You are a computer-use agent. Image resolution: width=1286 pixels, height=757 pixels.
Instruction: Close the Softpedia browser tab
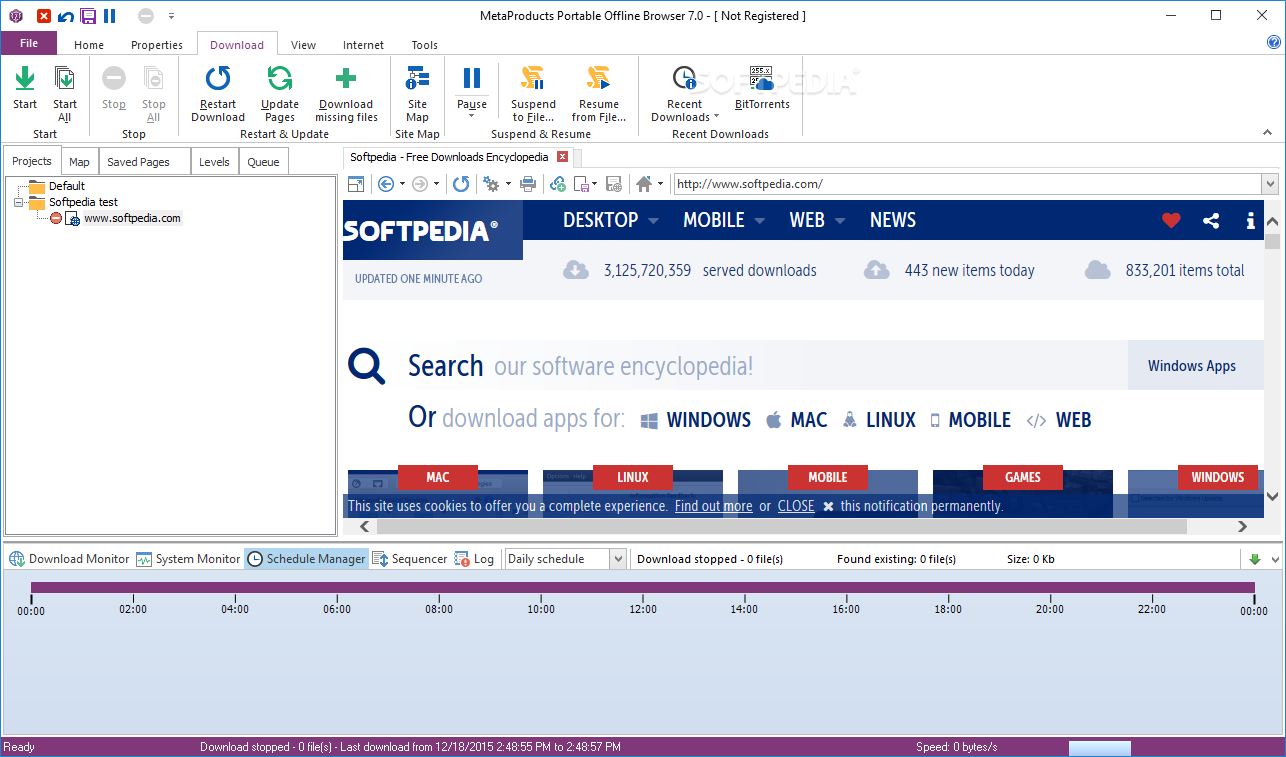(562, 157)
